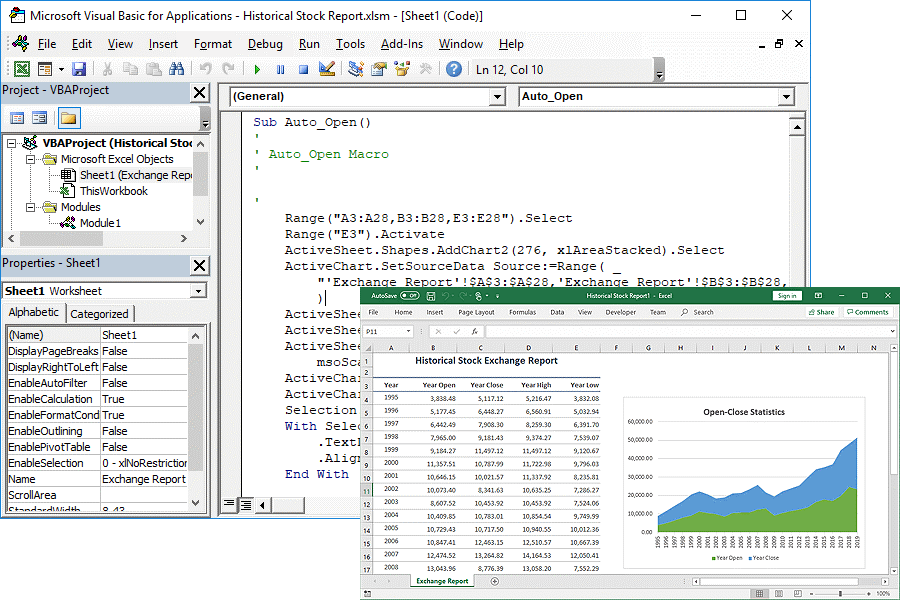Click the View Microsoft Excel icon
The width and height of the screenshot is (900, 600).
[x=21, y=69]
